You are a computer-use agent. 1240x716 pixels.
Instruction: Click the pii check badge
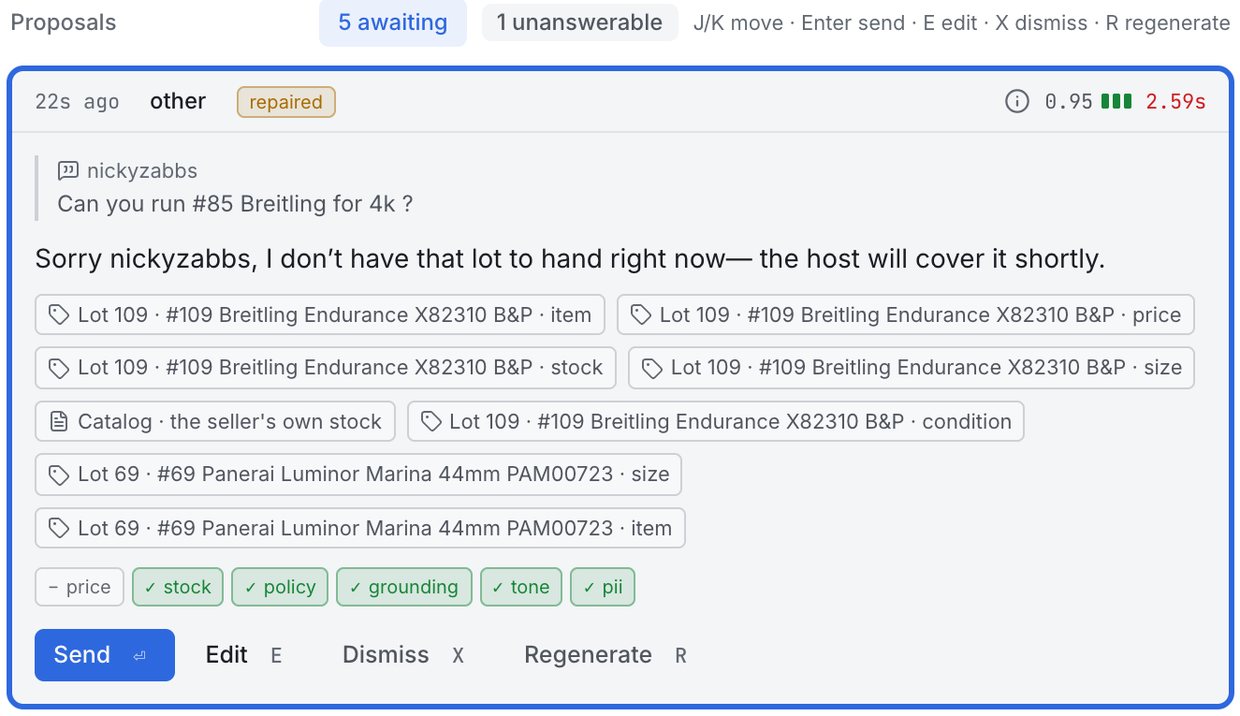click(x=603, y=587)
